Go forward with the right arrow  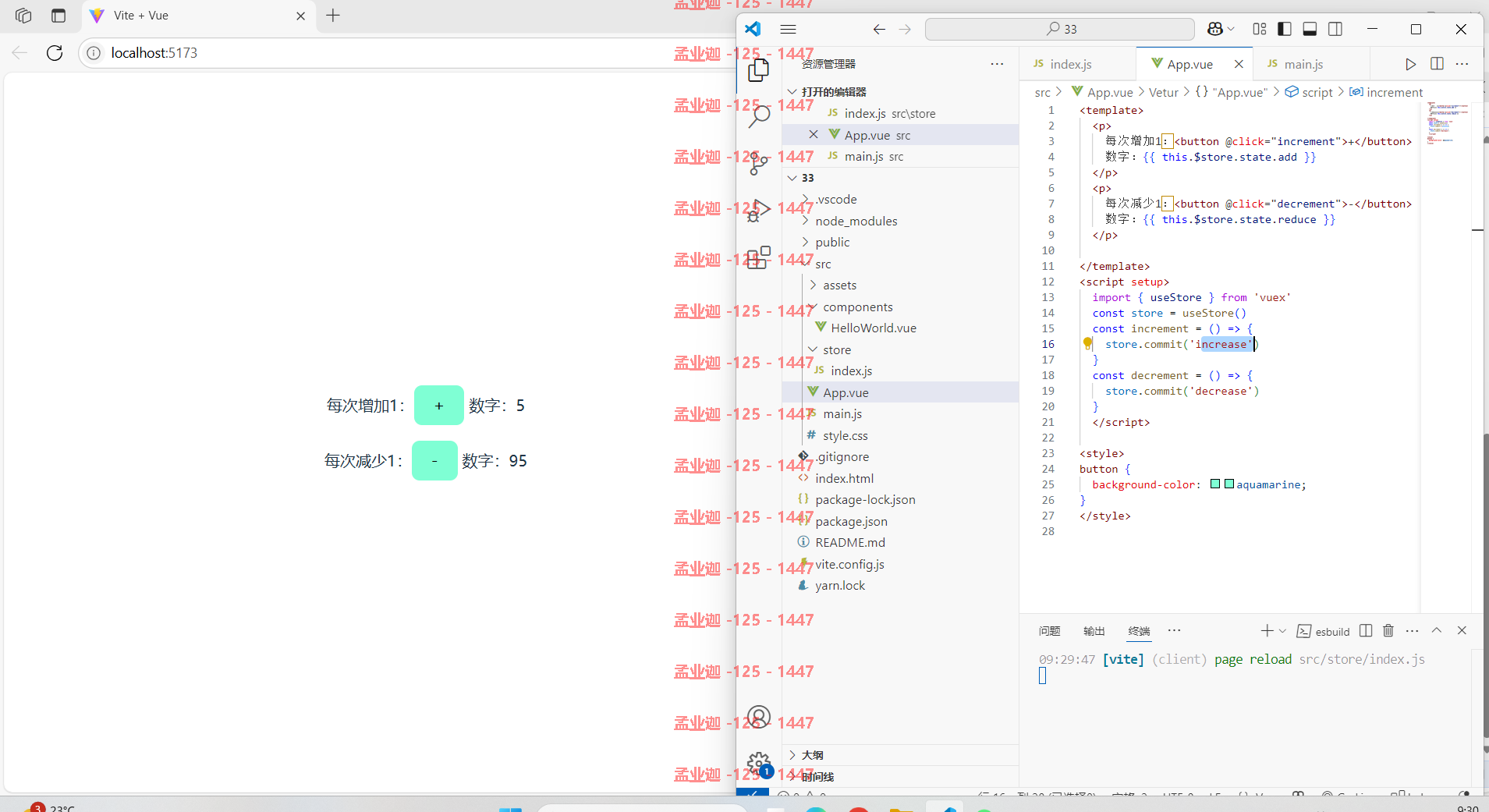[905, 29]
